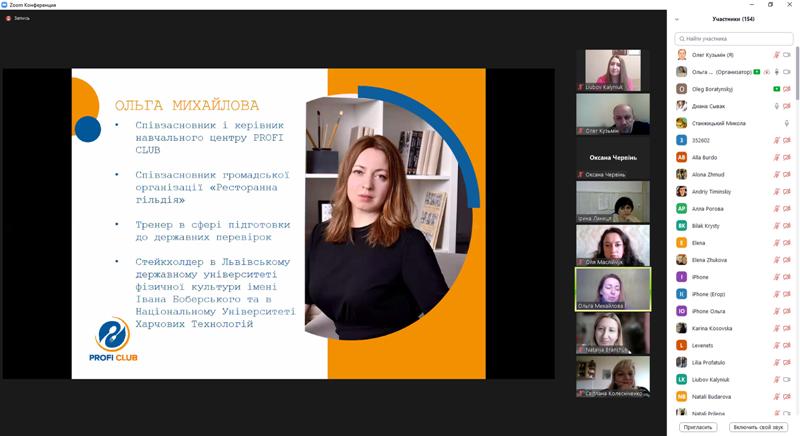
Task: Click the Пригласить button
Action: pos(698,427)
